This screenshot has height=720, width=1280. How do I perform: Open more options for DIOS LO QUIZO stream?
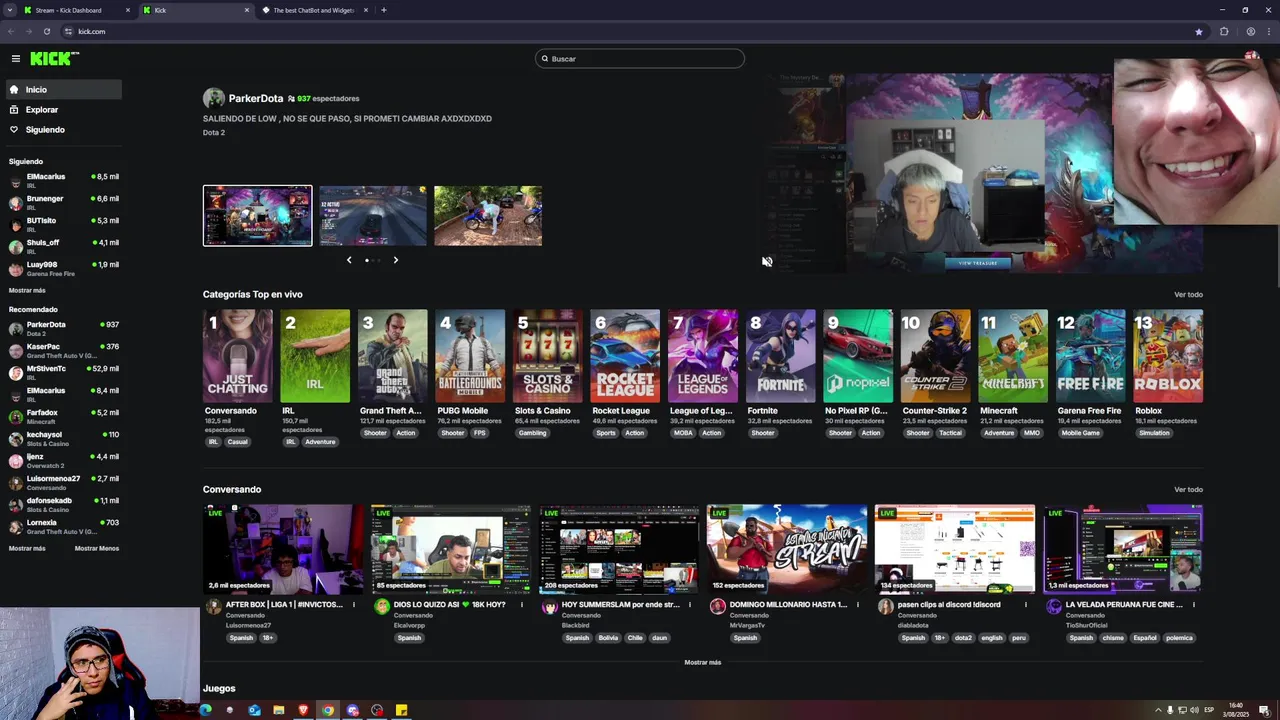(x=521, y=605)
